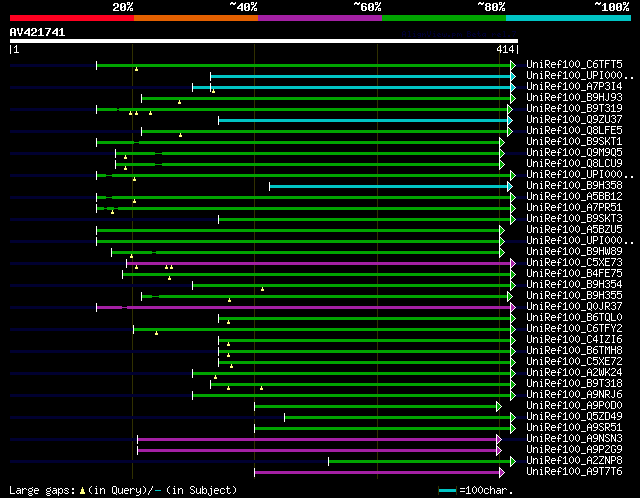Open hit UniRef100_Q8LFE5
The height and width of the screenshot is (498, 640).
point(574,131)
